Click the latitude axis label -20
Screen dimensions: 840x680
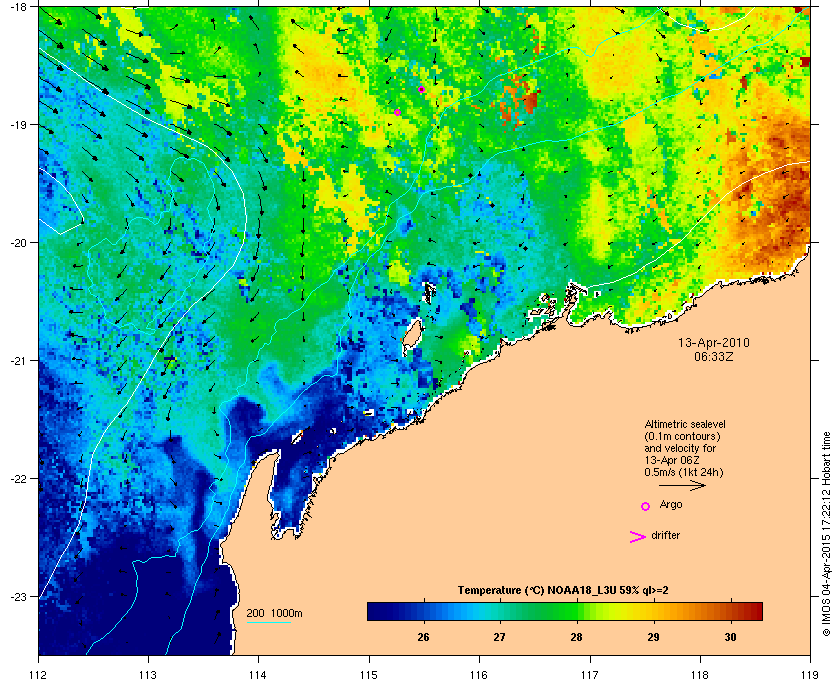18,243
